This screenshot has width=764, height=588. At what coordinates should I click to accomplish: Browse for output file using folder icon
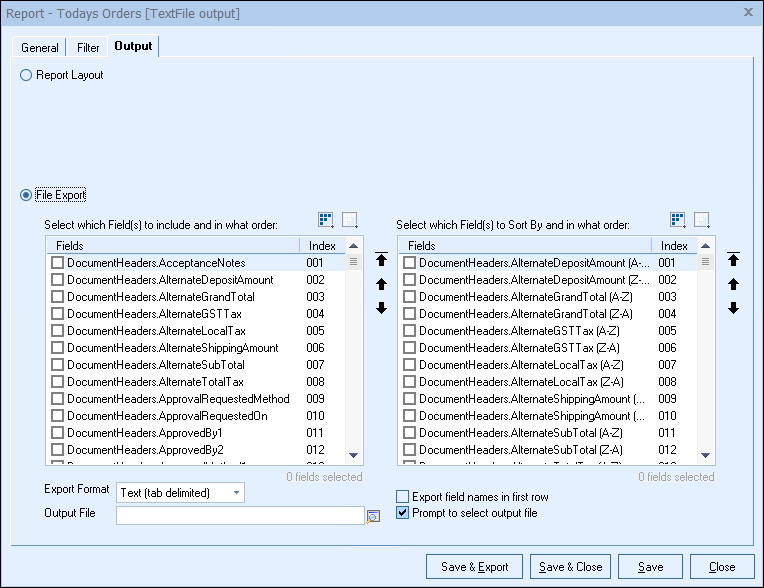[373, 516]
